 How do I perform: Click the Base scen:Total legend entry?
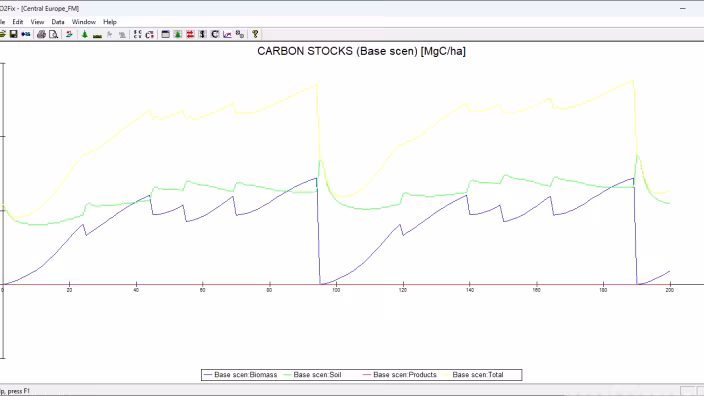(x=473, y=374)
